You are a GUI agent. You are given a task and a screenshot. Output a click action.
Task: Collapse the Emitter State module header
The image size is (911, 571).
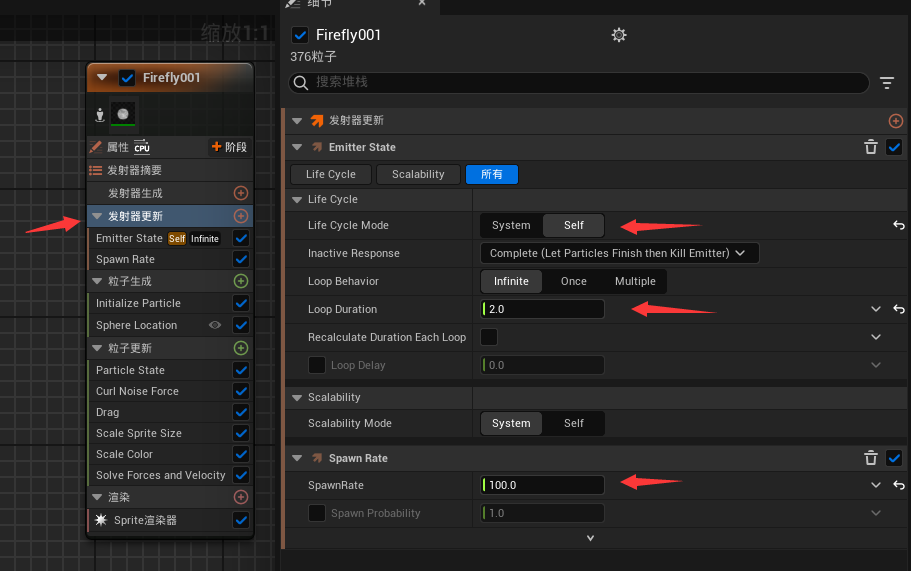(297, 147)
